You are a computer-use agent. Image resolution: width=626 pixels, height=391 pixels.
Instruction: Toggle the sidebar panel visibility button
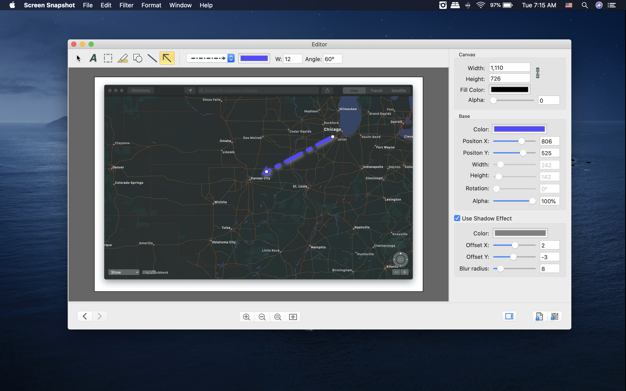pos(509,316)
